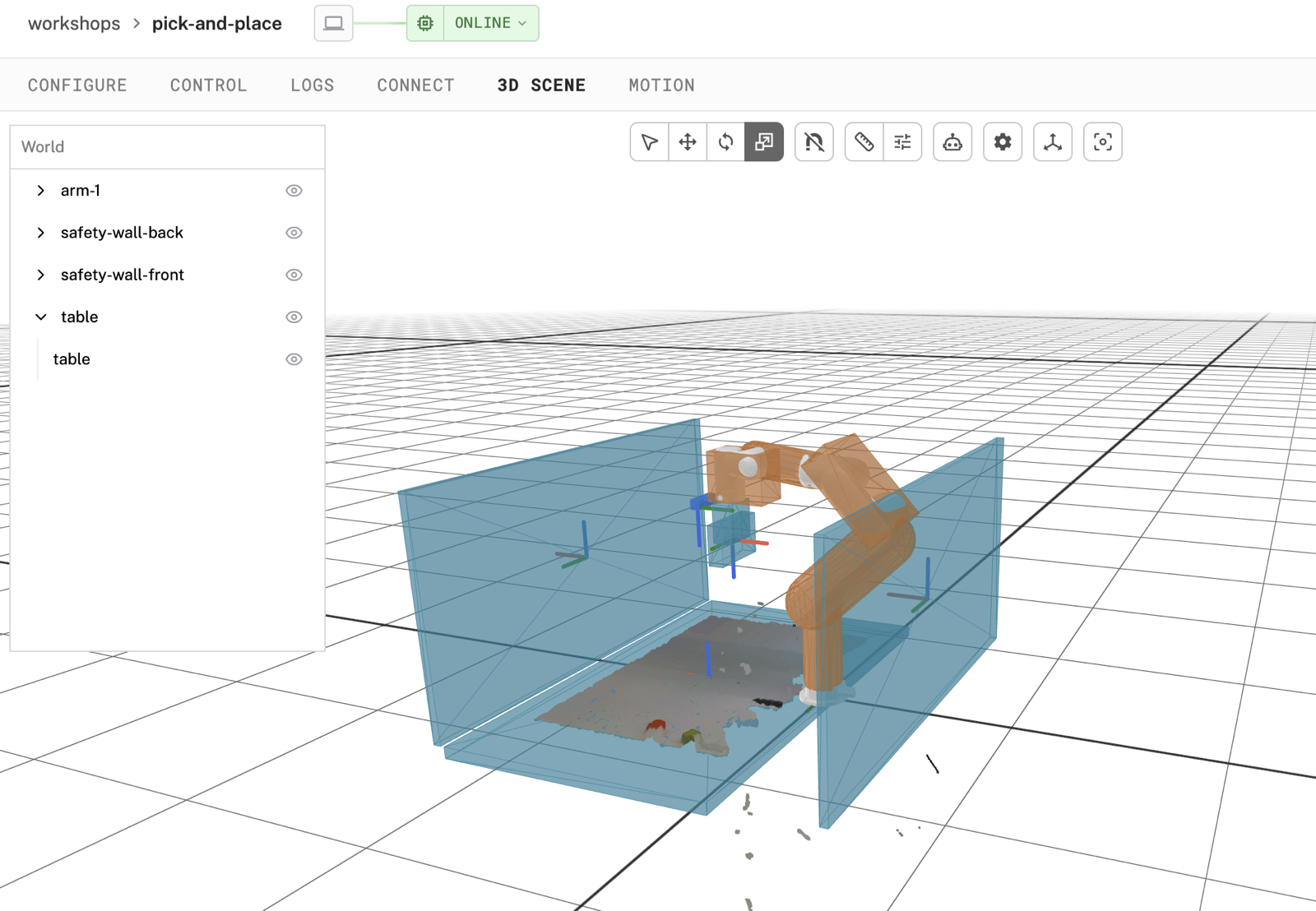
Task: Open the CONTROL tab
Action: click(x=208, y=86)
